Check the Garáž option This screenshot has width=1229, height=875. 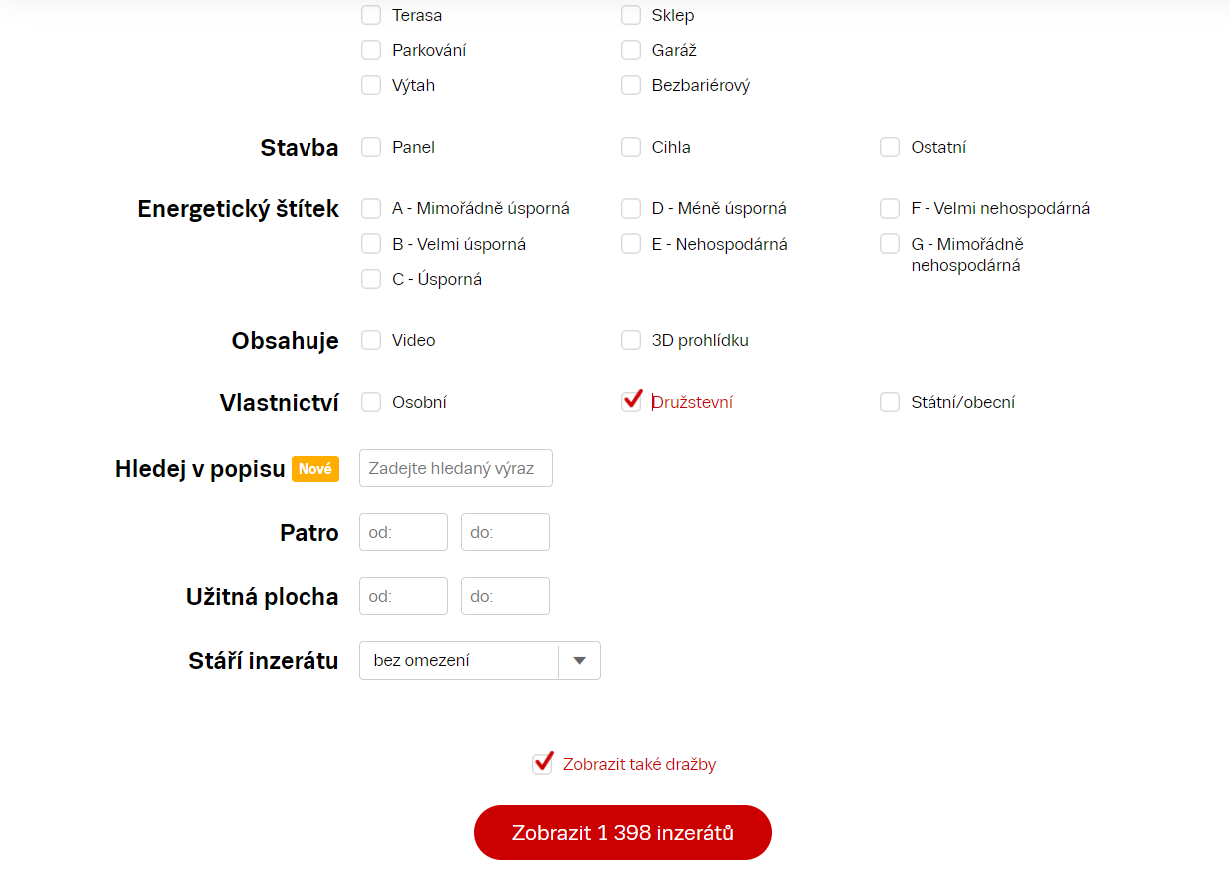click(631, 50)
